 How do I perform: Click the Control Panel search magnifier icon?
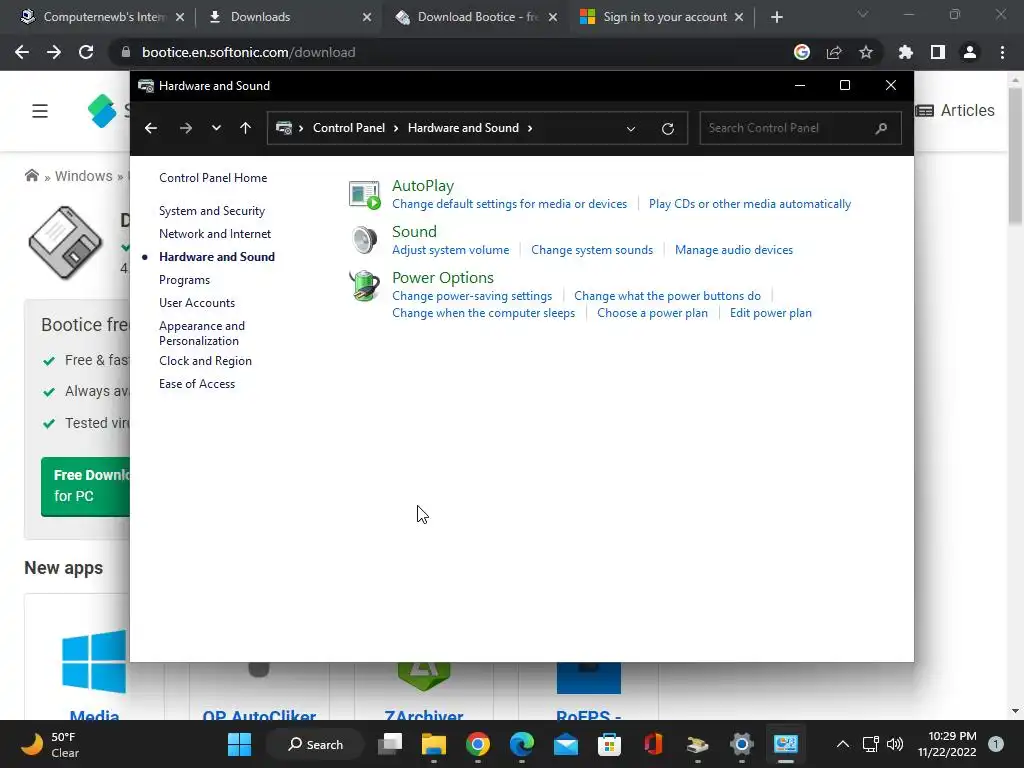(x=881, y=128)
